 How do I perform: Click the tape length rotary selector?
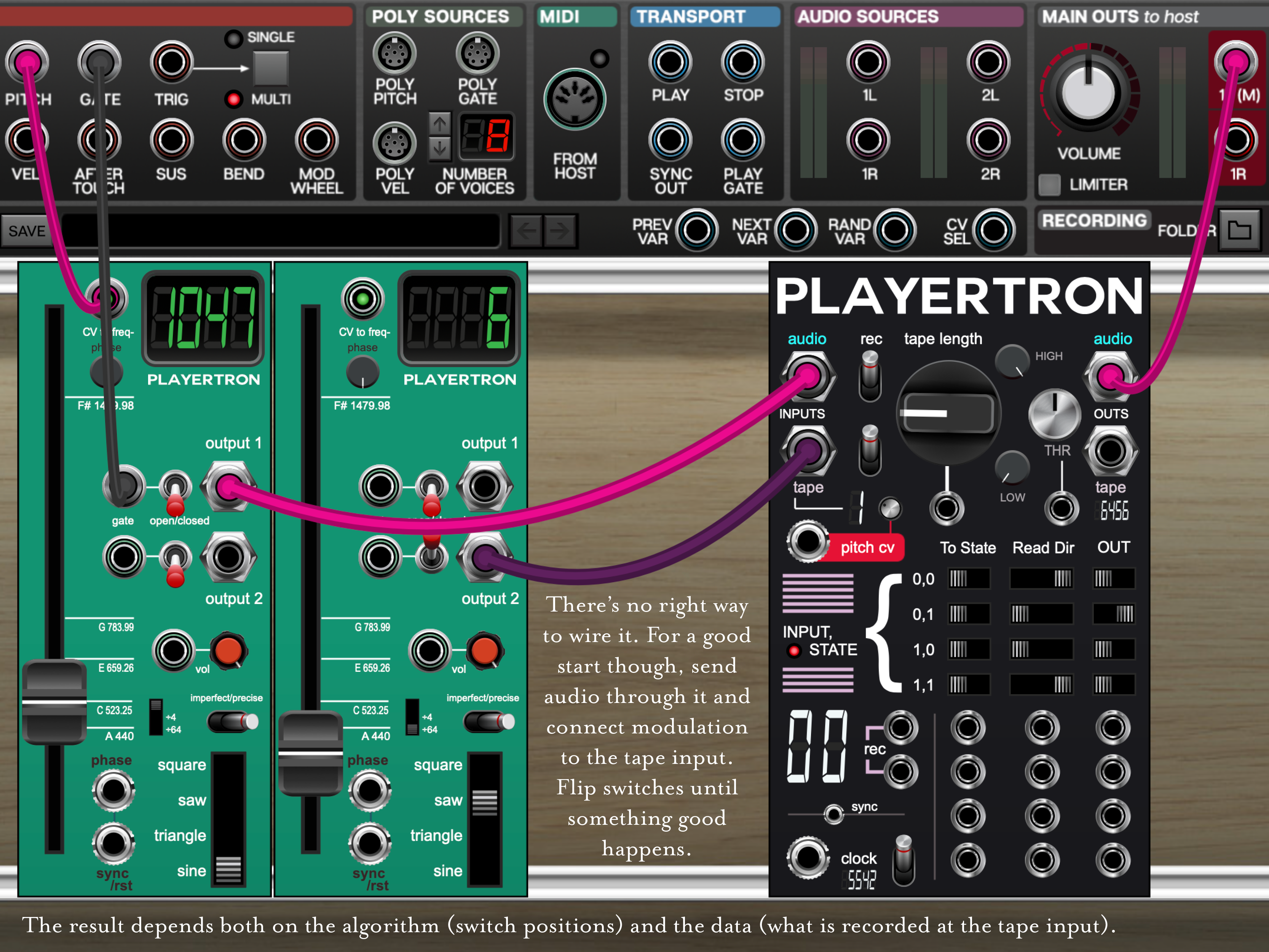(948, 412)
